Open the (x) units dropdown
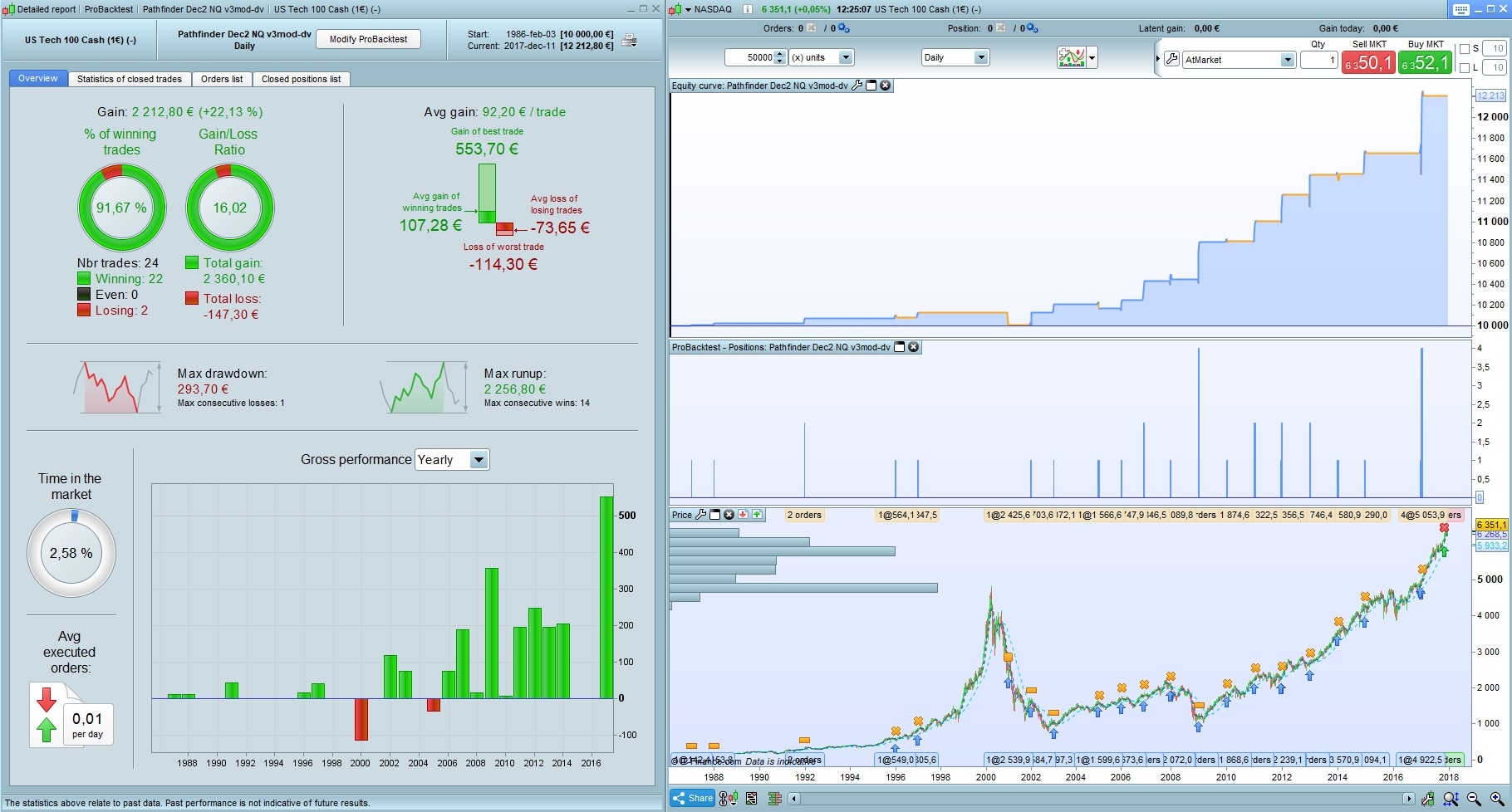Screen dimensions: 1512x812 click(846, 57)
